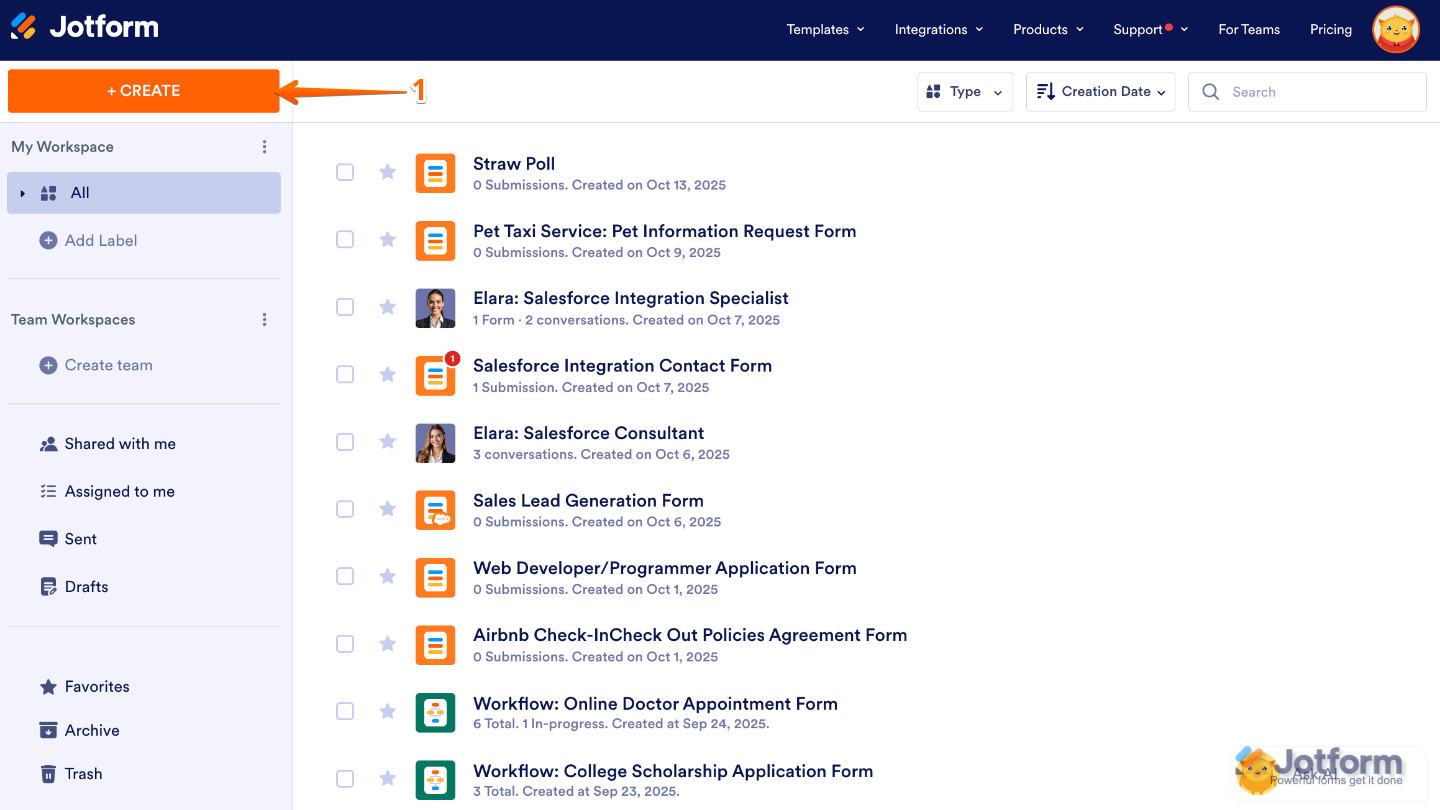The image size is (1440, 810).
Task: Open the Workflow: Online Doctor Appointment icon
Action: pyautogui.click(x=435, y=712)
